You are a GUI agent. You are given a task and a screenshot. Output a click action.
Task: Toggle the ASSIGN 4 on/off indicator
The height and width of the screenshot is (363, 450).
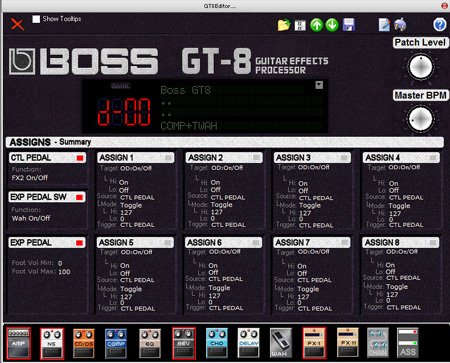pos(433,158)
